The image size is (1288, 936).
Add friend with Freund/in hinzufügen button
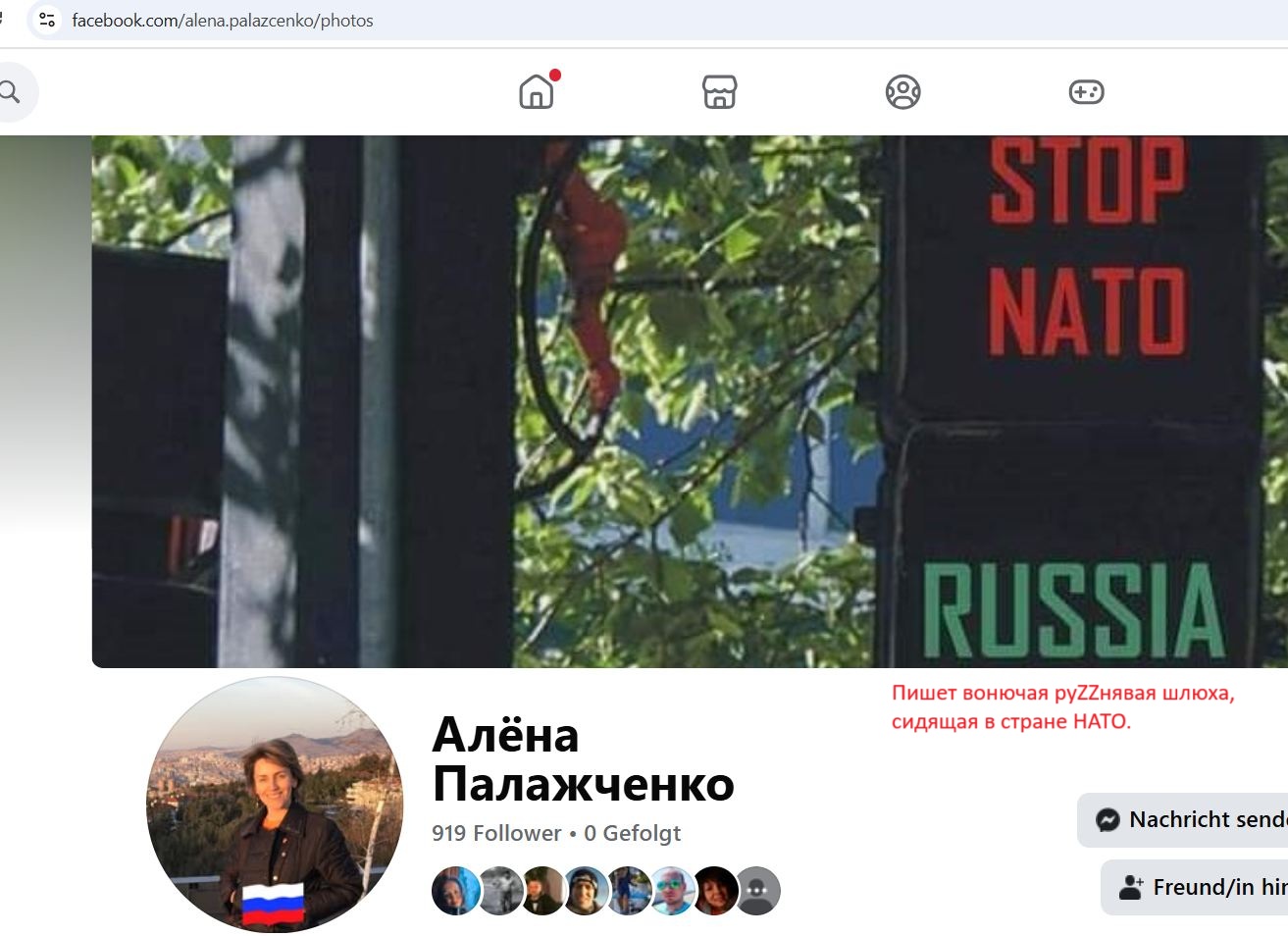[1194, 888]
